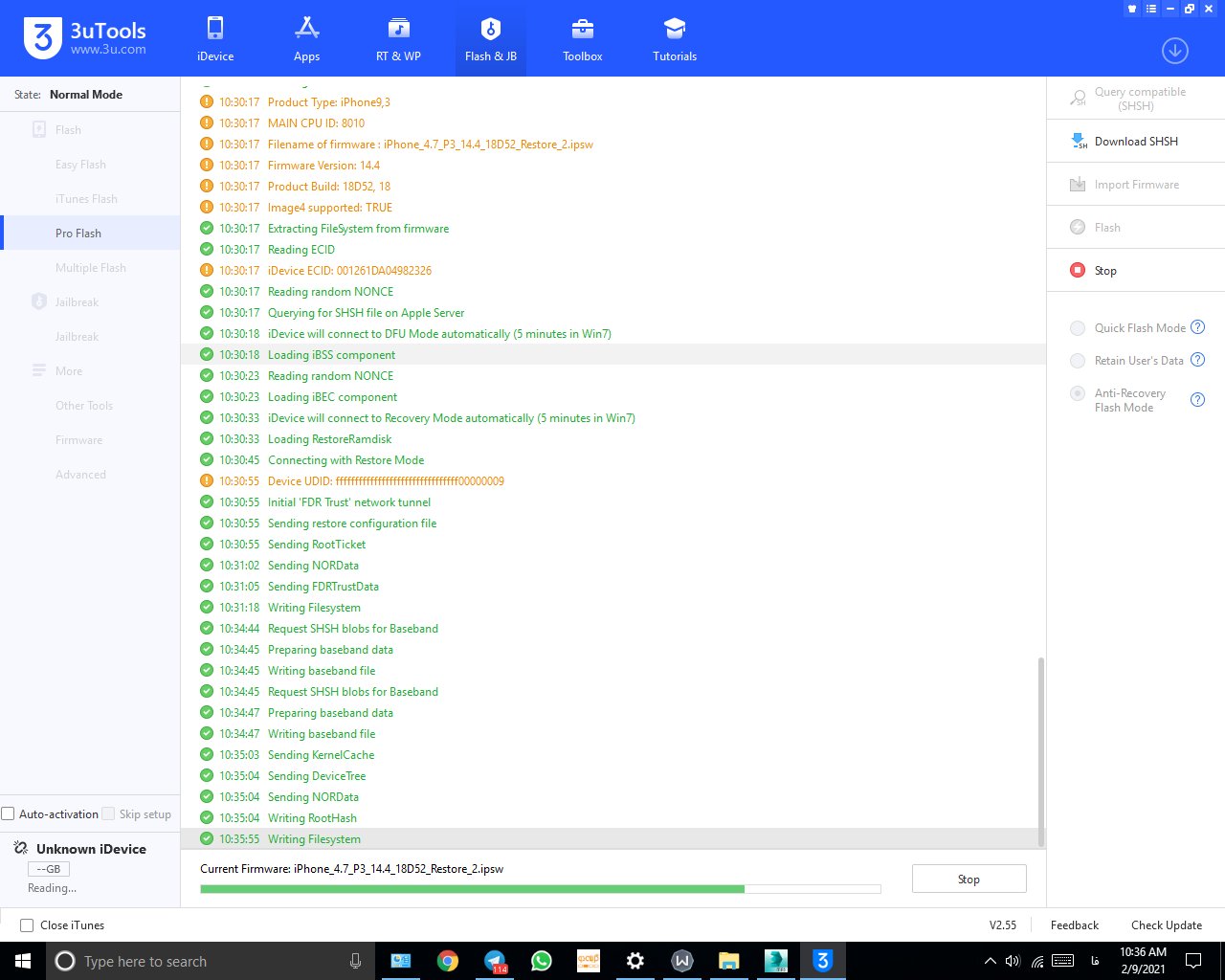Click Query compatible (SHSH) label
The image size is (1225, 980).
tap(1140, 99)
